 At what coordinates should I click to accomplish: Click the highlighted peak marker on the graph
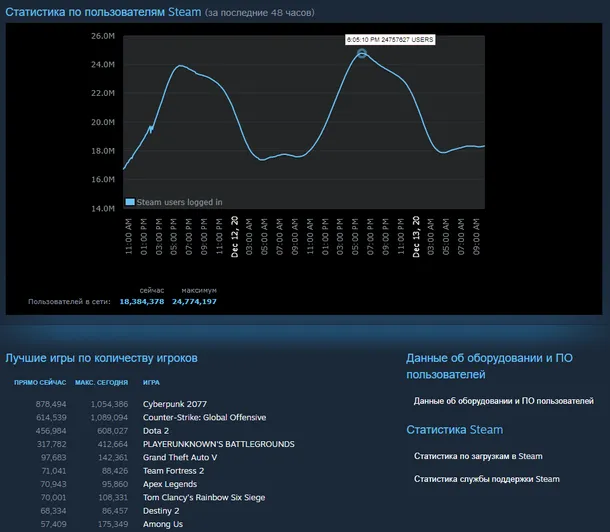362,53
